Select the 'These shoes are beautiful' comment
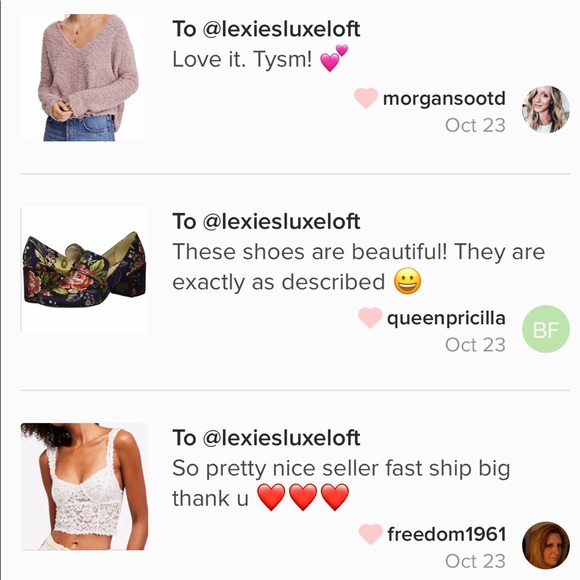This screenshot has width=580, height=580. (x=358, y=266)
